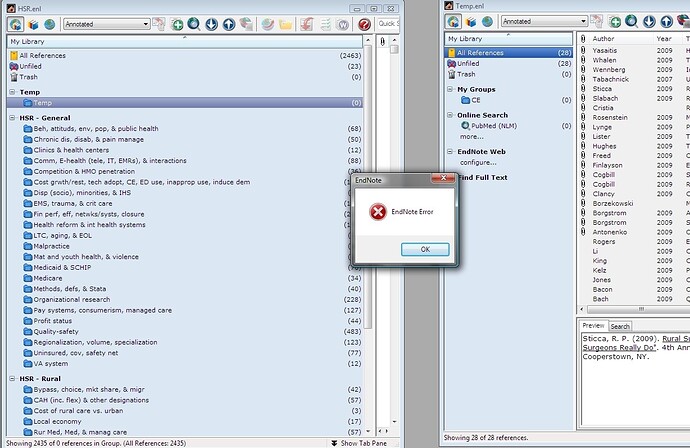Open Online Search magnifier in HSR toolbar

point(194,24)
